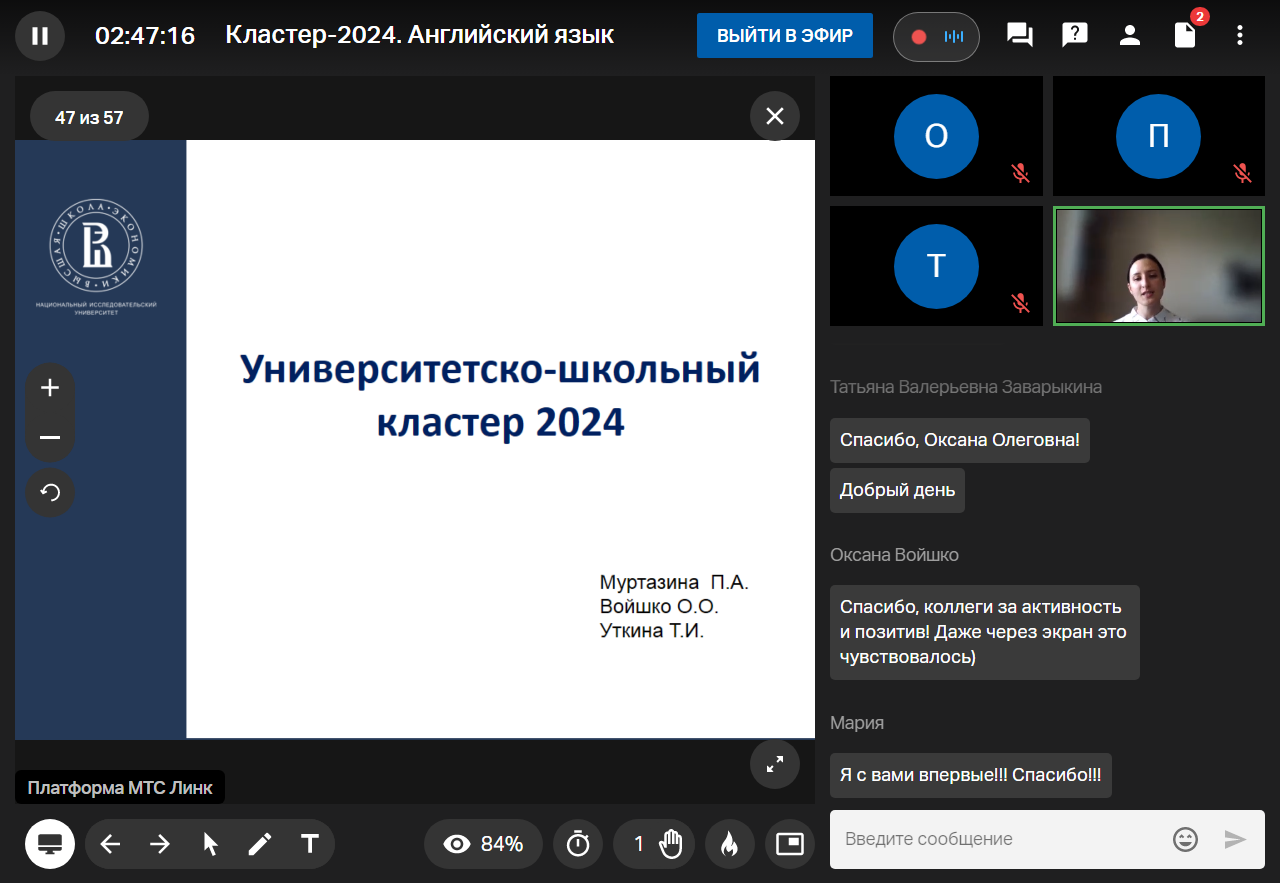Go to the next slide arrow
The image size is (1280, 883).
point(160,844)
